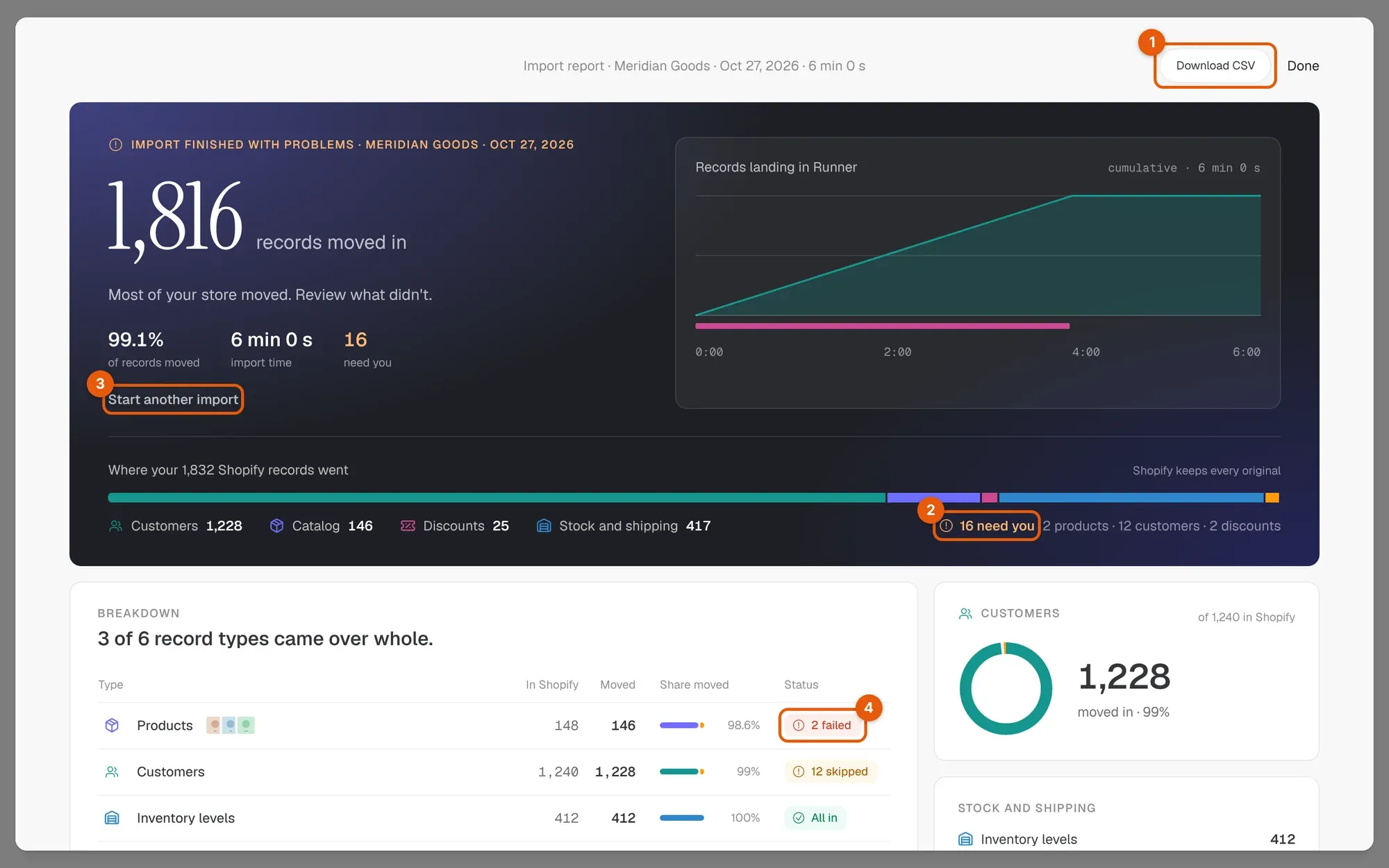Click the Customers share moved progress bar
1389x868 pixels.
tap(682, 771)
